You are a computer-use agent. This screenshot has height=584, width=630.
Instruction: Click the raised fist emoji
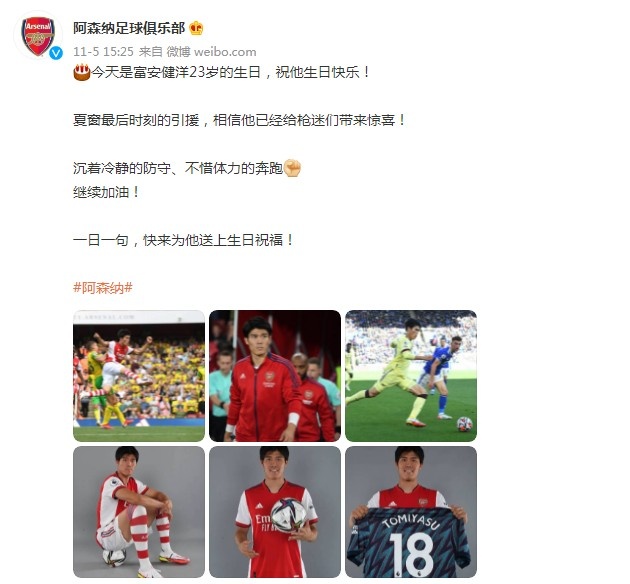pyautogui.click(x=292, y=168)
